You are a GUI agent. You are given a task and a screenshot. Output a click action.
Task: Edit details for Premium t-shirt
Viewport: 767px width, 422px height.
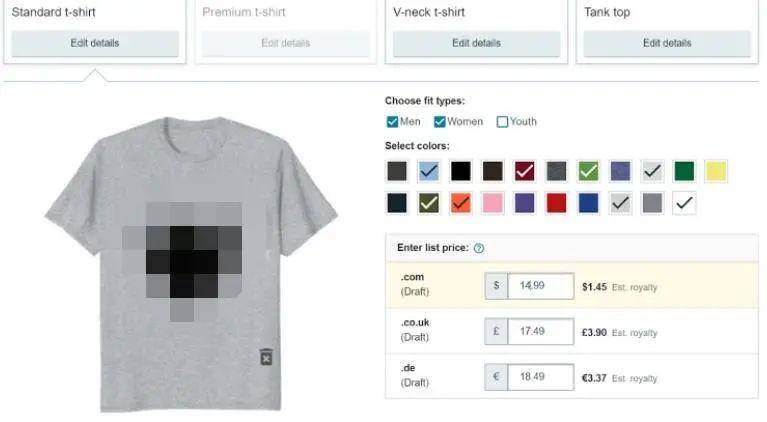click(286, 43)
